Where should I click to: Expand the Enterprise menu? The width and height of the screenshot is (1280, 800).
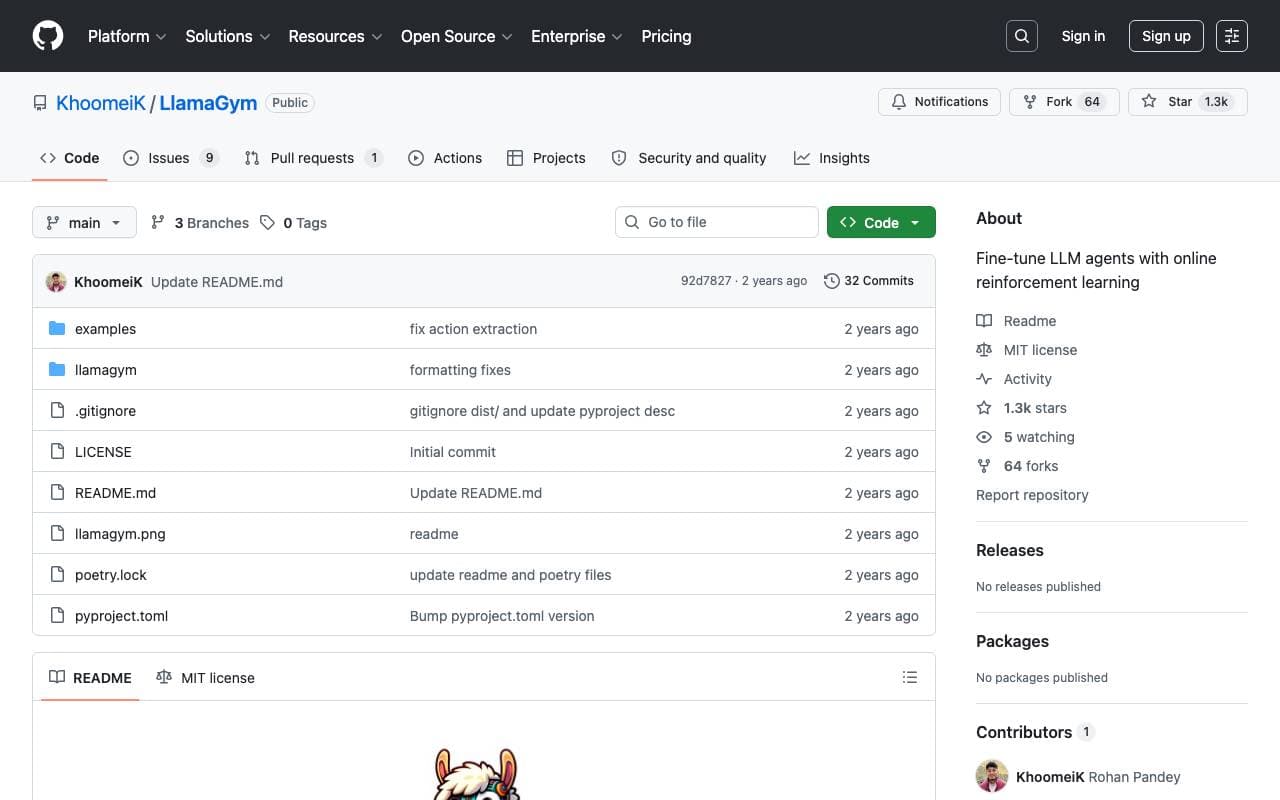pos(577,36)
